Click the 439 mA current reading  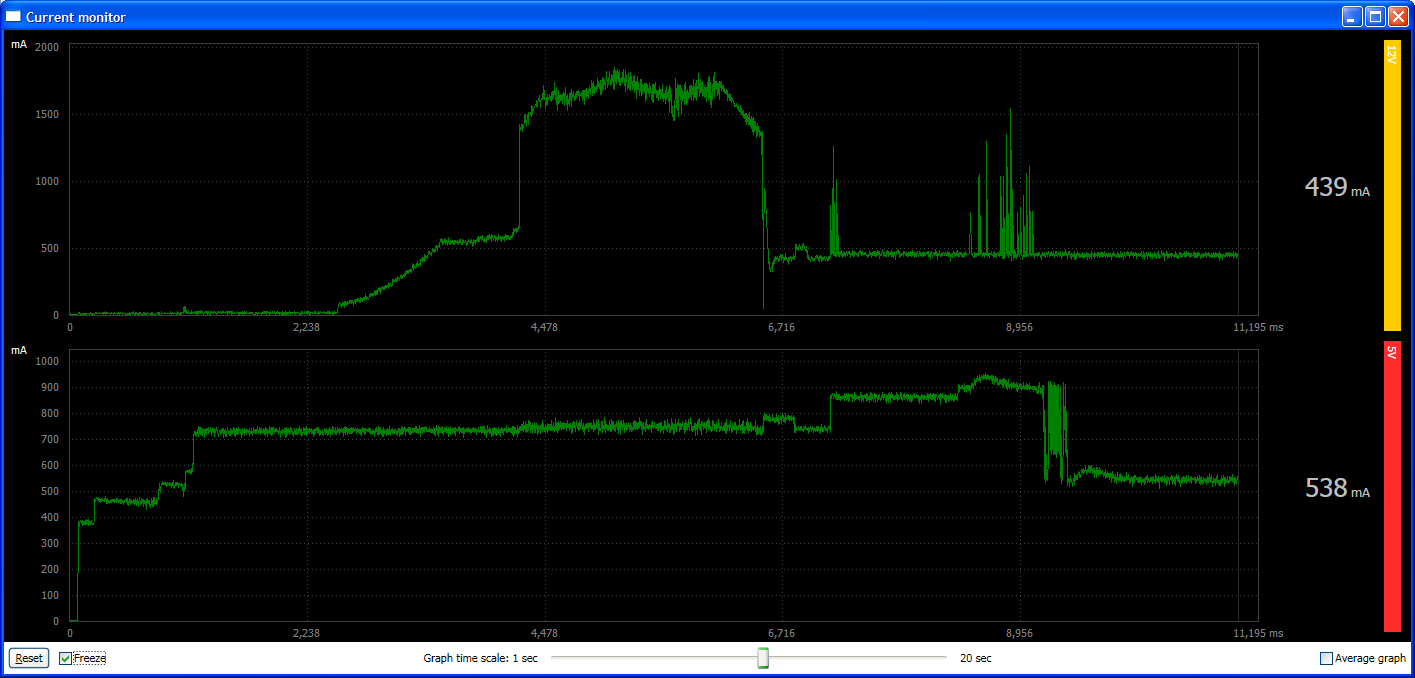(1337, 187)
